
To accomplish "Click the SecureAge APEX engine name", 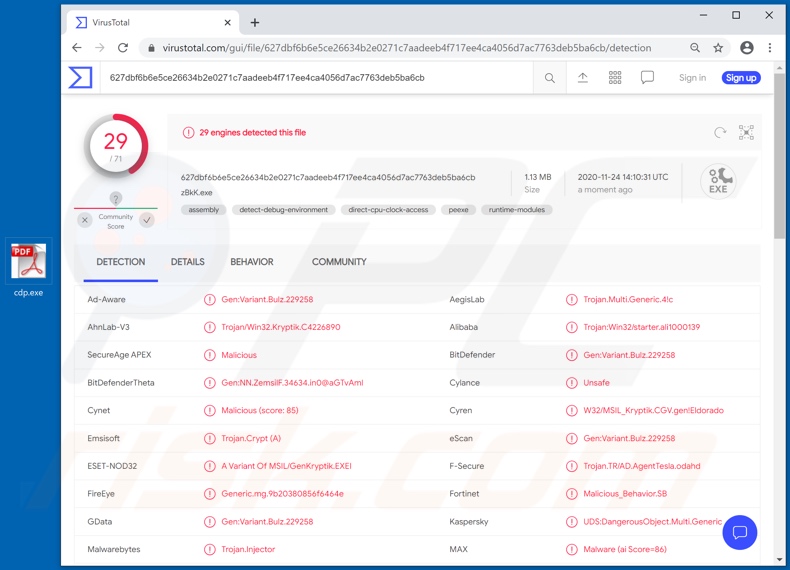I will coord(119,355).
